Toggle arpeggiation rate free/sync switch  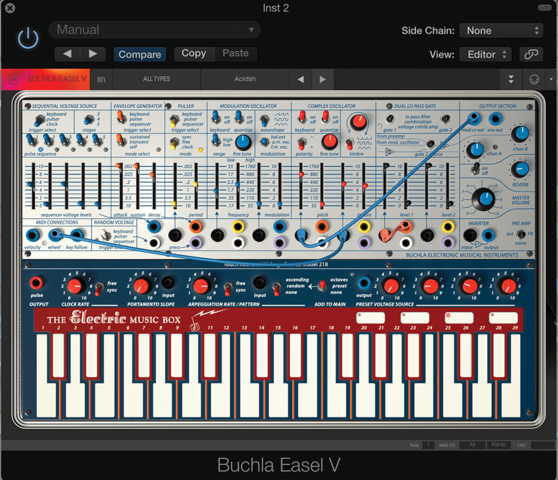(228, 288)
